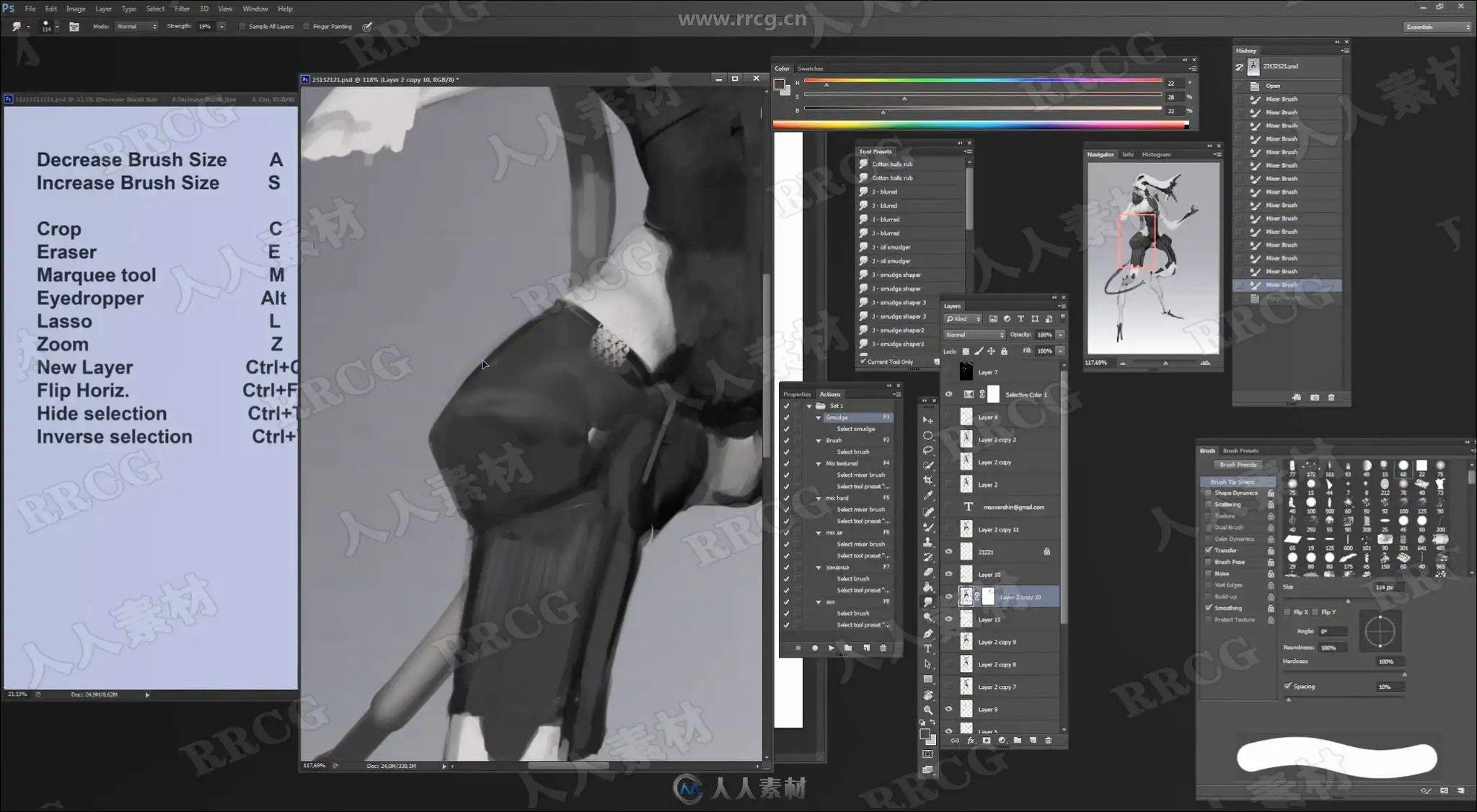Click delete layer trash icon
The width and height of the screenshot is (1477, 812).
click(x=1049, y=741)
